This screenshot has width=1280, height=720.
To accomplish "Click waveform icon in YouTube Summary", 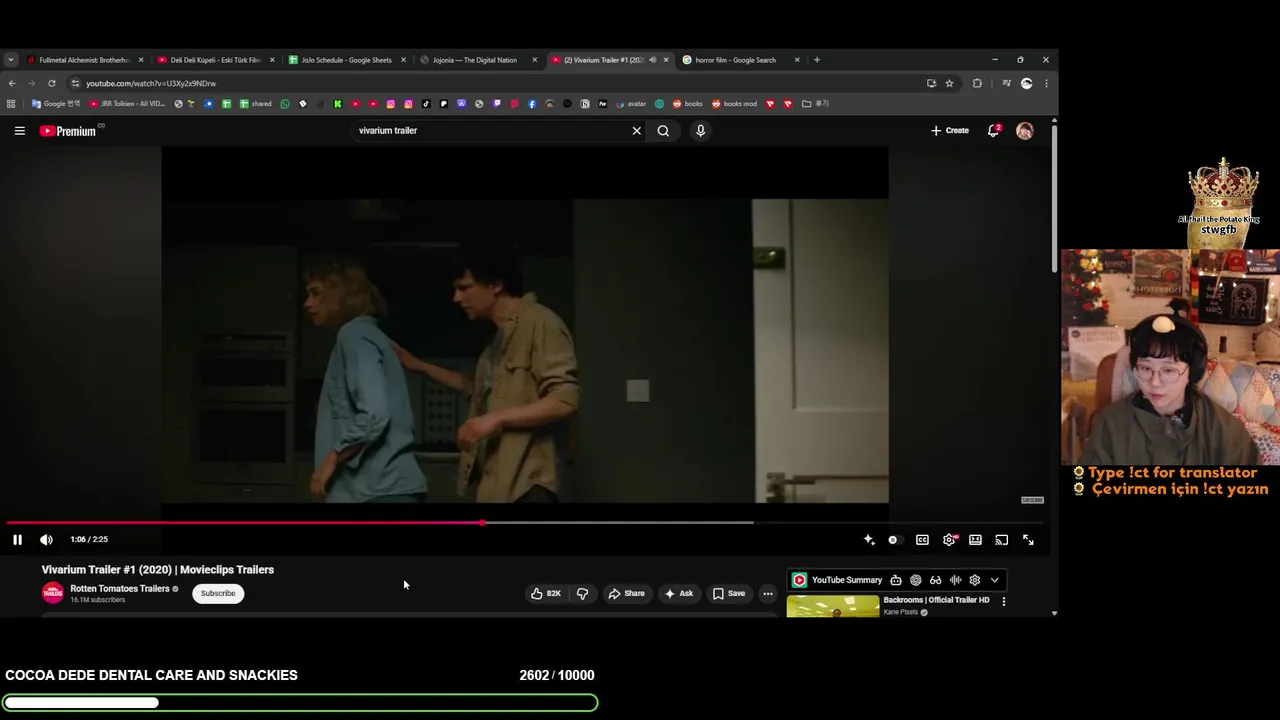I will tap(955, 580).
